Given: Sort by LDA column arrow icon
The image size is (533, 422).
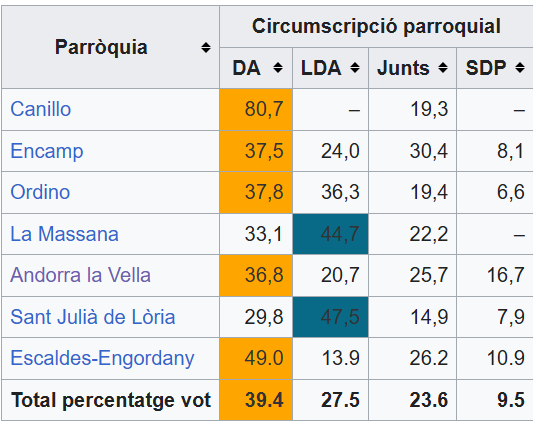Looking at the screenshot, I should click(355, 68).
